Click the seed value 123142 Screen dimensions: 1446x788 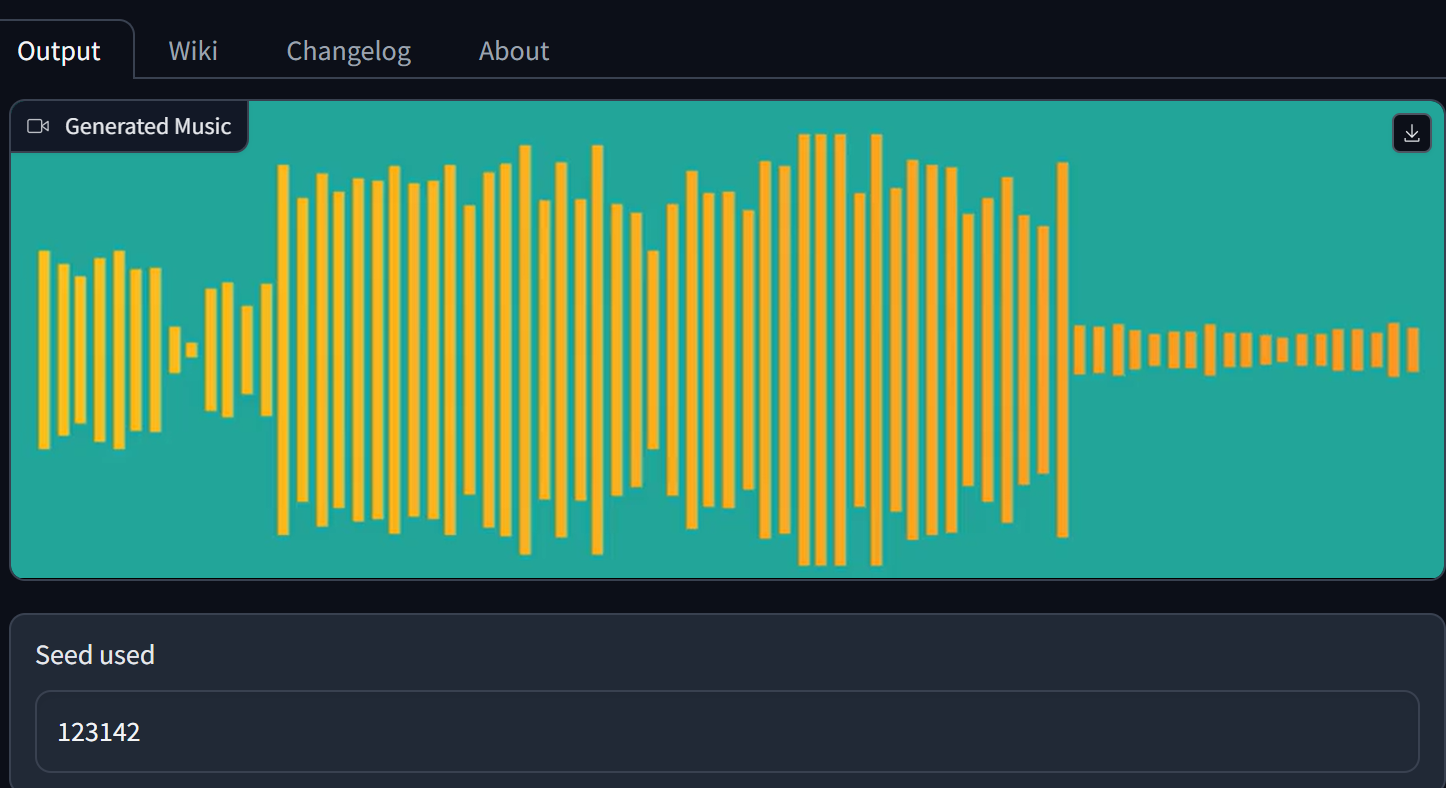[99, 732]
